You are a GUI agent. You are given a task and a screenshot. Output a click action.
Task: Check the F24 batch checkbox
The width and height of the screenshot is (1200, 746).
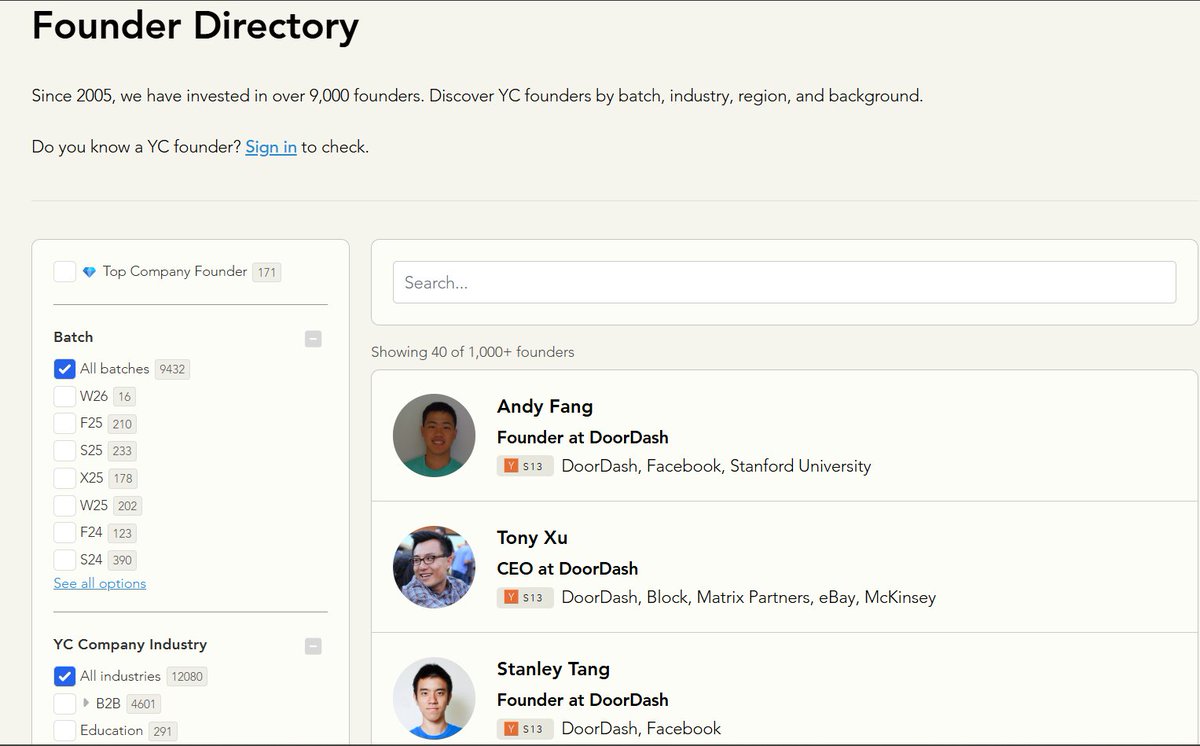click(x=65, y=533)
